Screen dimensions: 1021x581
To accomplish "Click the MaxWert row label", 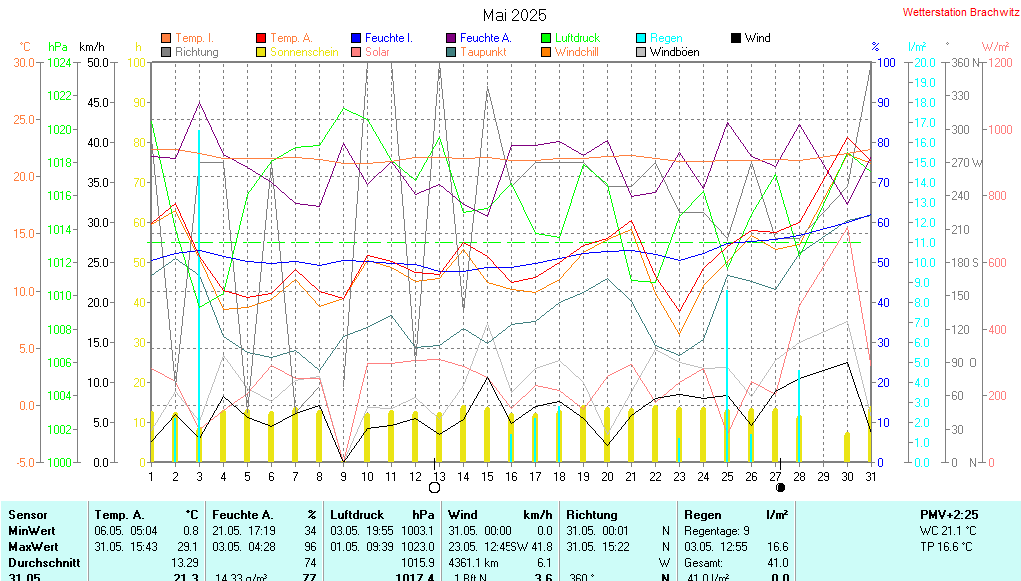I will [31, 547].
